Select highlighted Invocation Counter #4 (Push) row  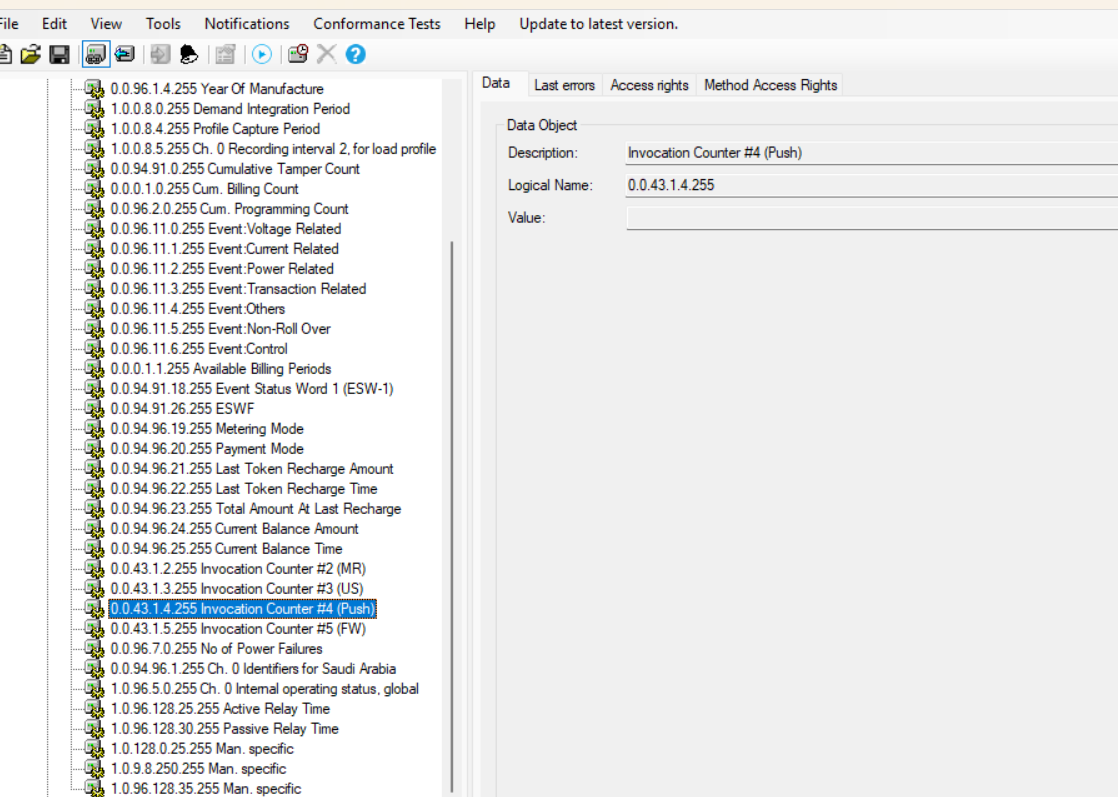tap(242, 609)
